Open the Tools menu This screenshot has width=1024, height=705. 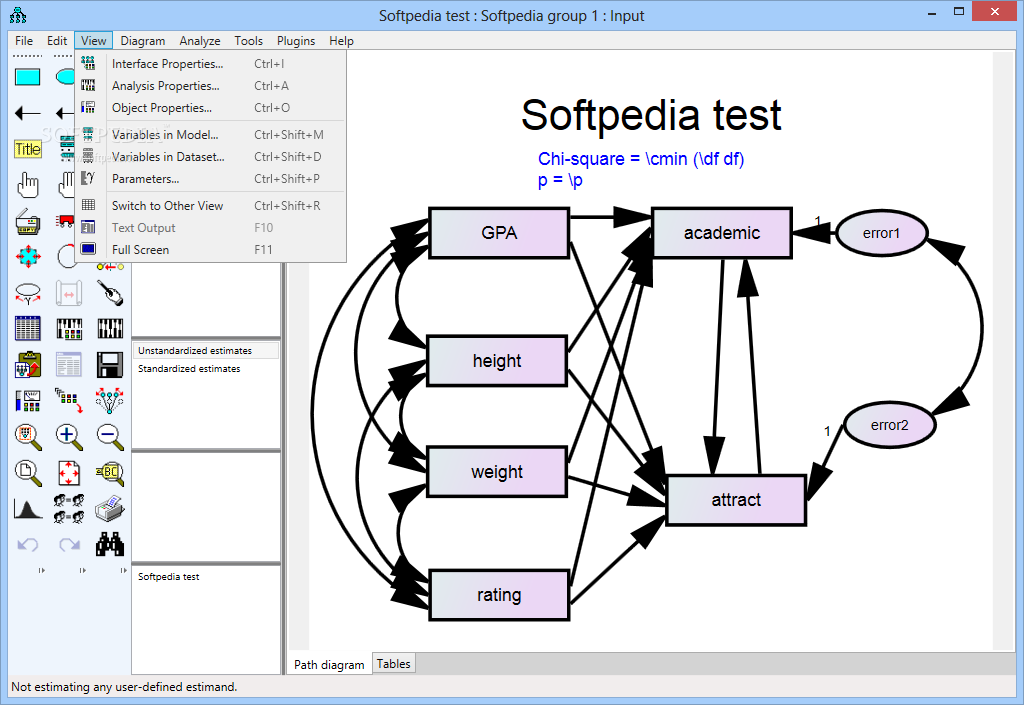coord(248,40)
